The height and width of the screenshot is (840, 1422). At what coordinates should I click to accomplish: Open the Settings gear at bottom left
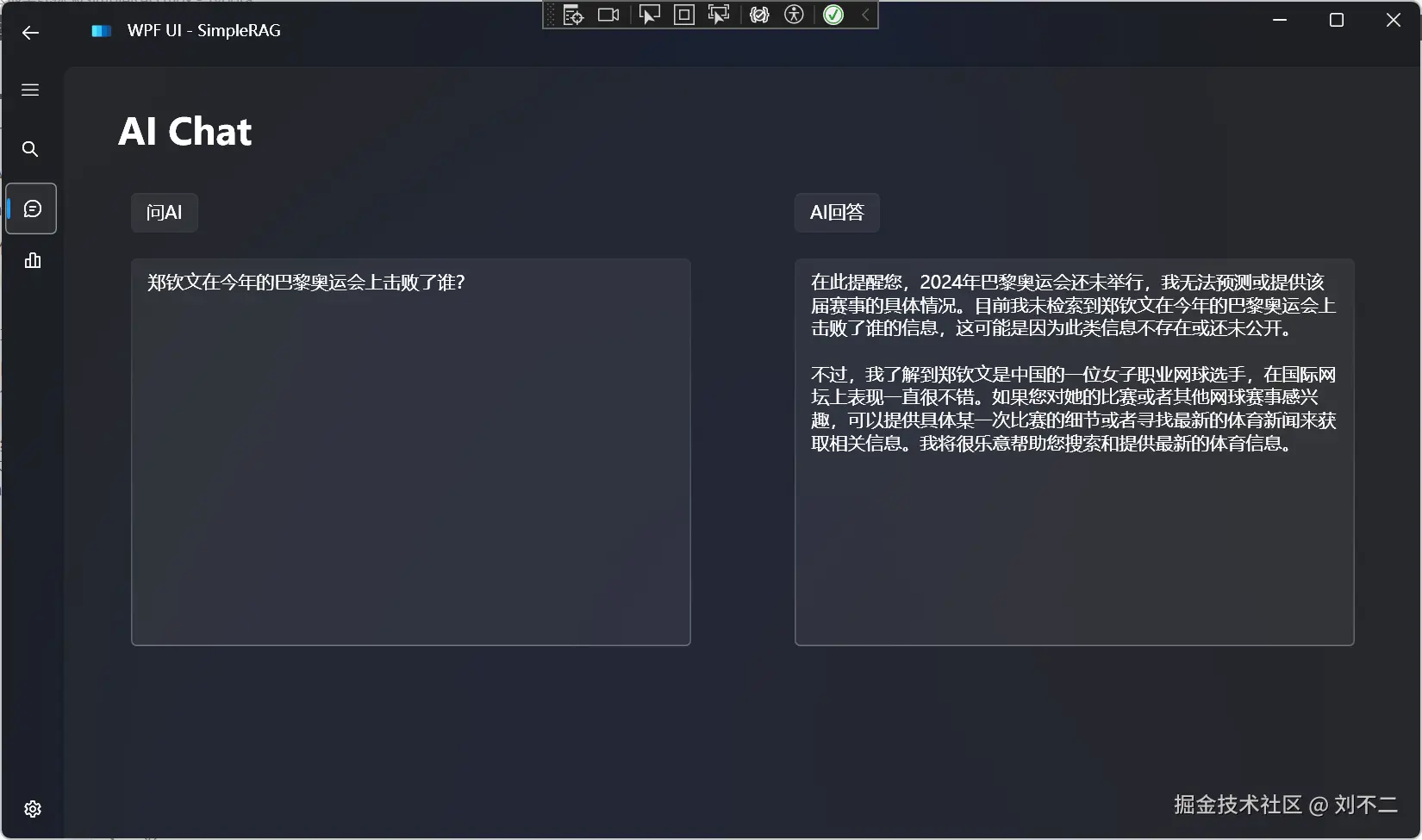pos(32,808)
